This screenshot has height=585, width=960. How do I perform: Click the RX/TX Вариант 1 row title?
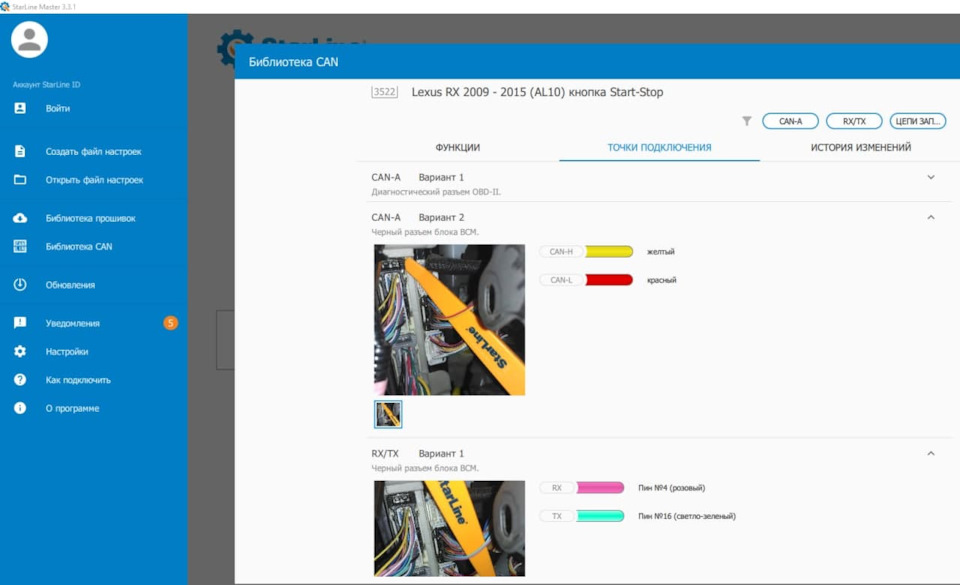418,453
